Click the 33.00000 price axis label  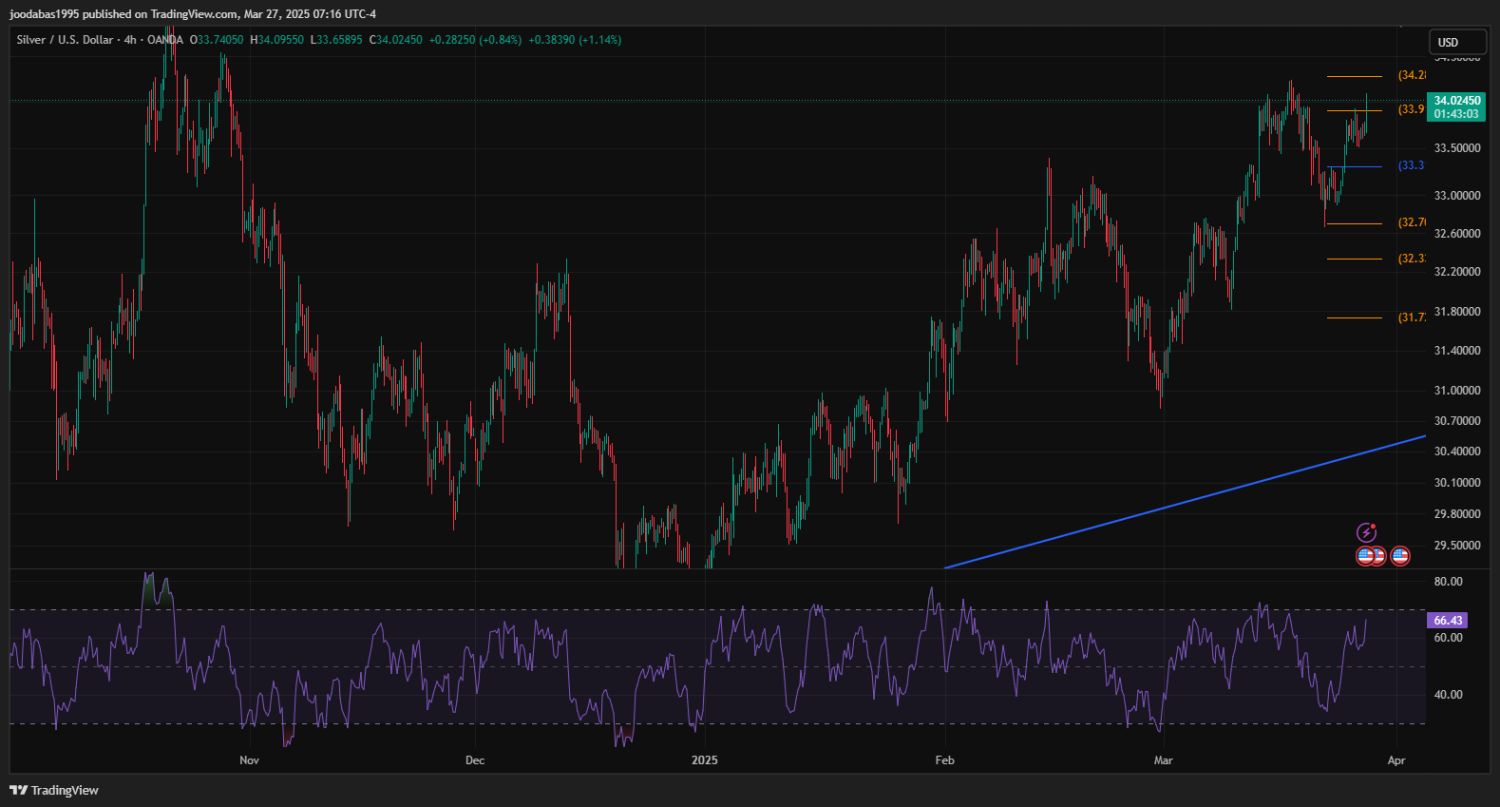coord(1457,196)
